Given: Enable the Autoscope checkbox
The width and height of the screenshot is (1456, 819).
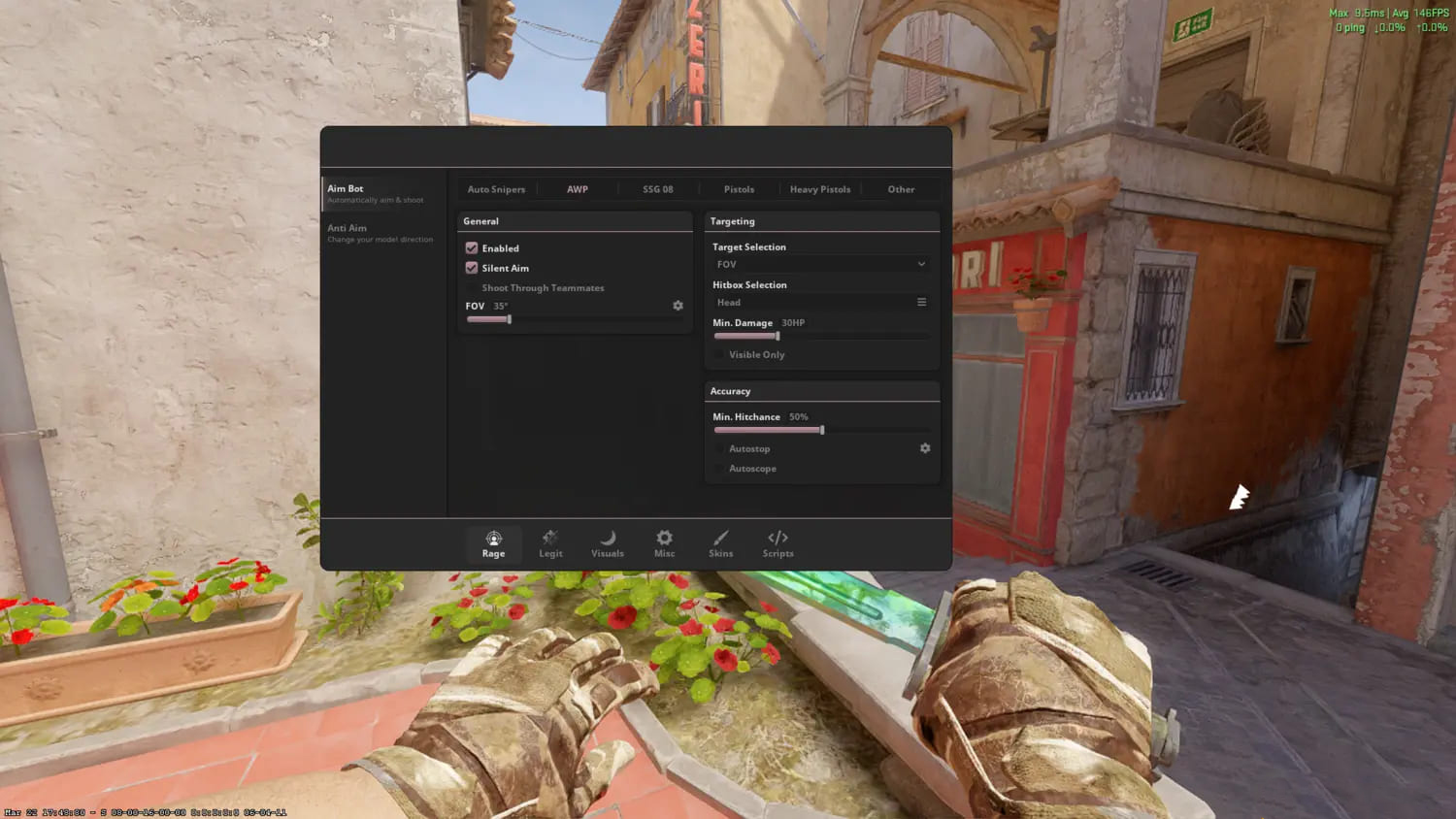Looking at the screenshot, I should pos(719,469).
